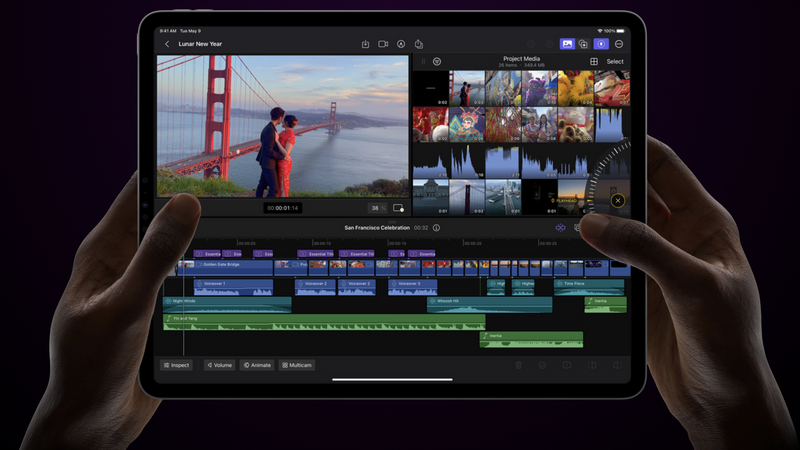Tap the undo icon
The width and height of the screenshot is (800, 450).
tap(531, 44)
